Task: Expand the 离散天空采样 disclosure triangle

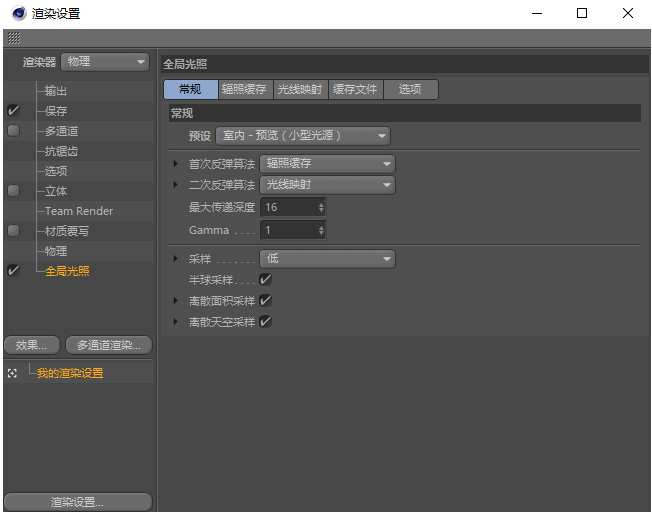Action: pos(175,322)
